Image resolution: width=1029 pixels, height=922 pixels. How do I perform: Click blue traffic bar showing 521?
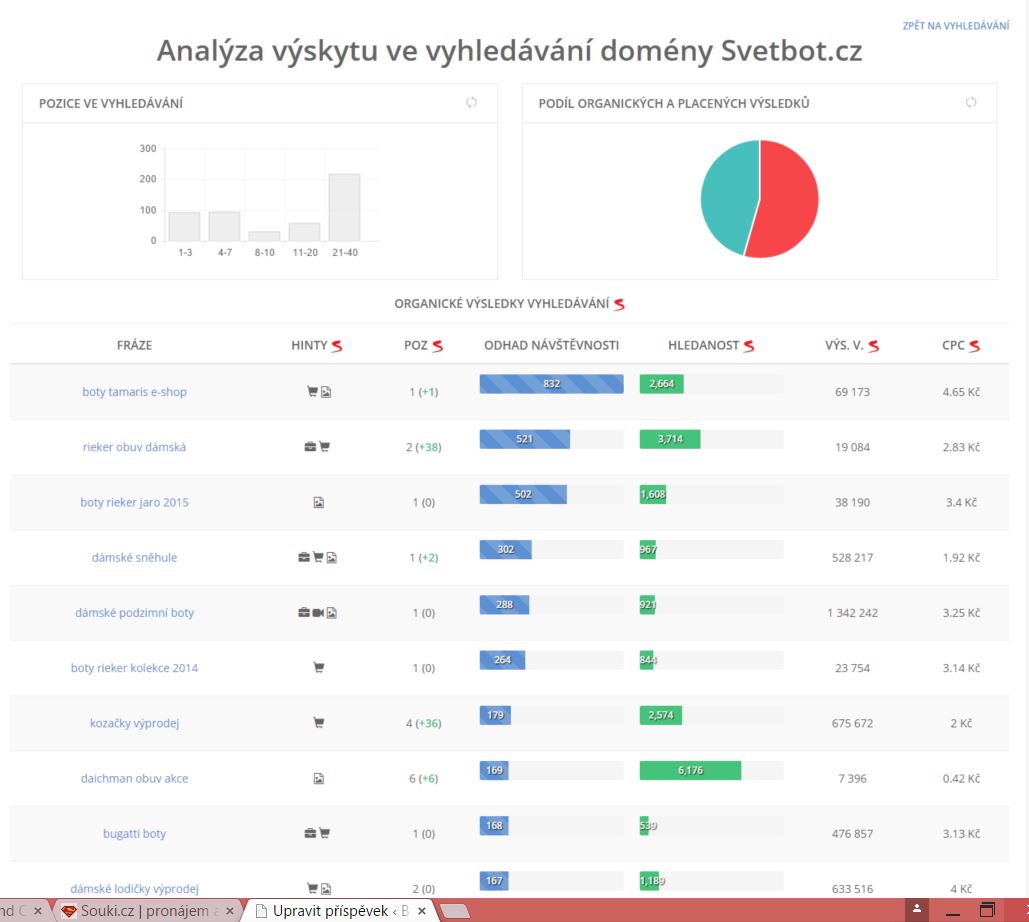[x=524, y=439]
